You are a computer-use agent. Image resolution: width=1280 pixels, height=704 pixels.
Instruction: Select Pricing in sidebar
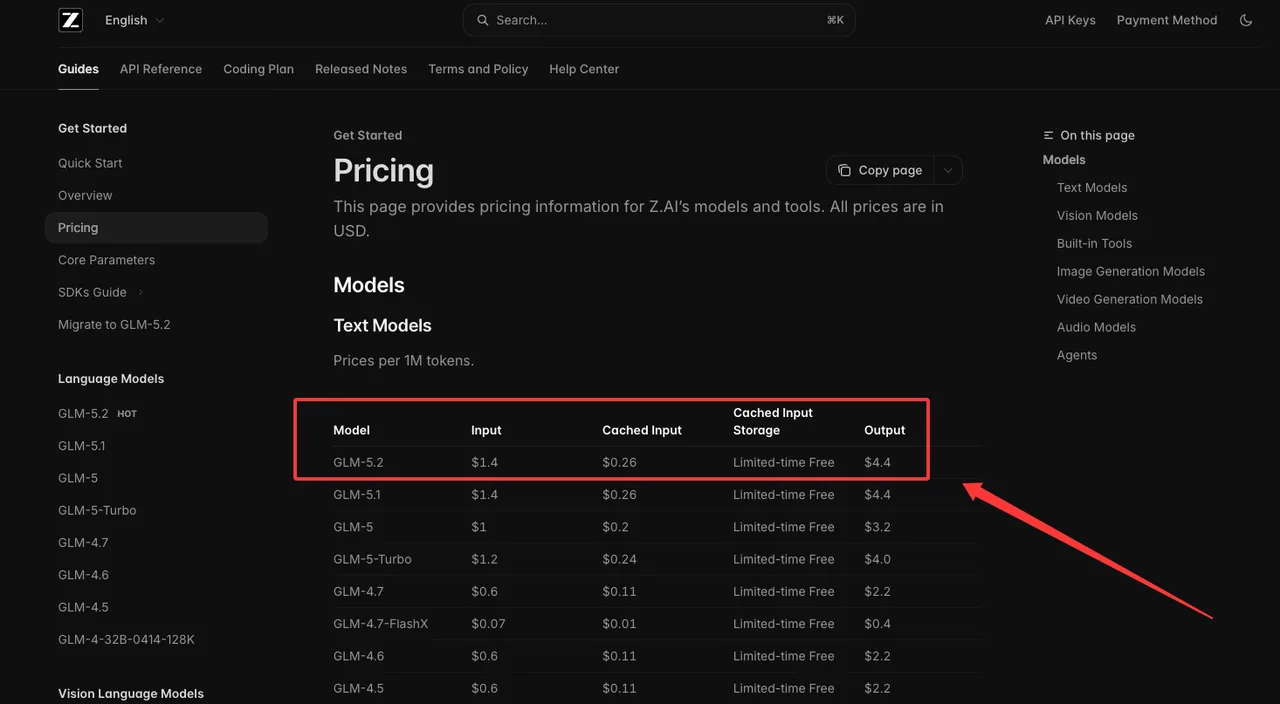tap(156, 227)
